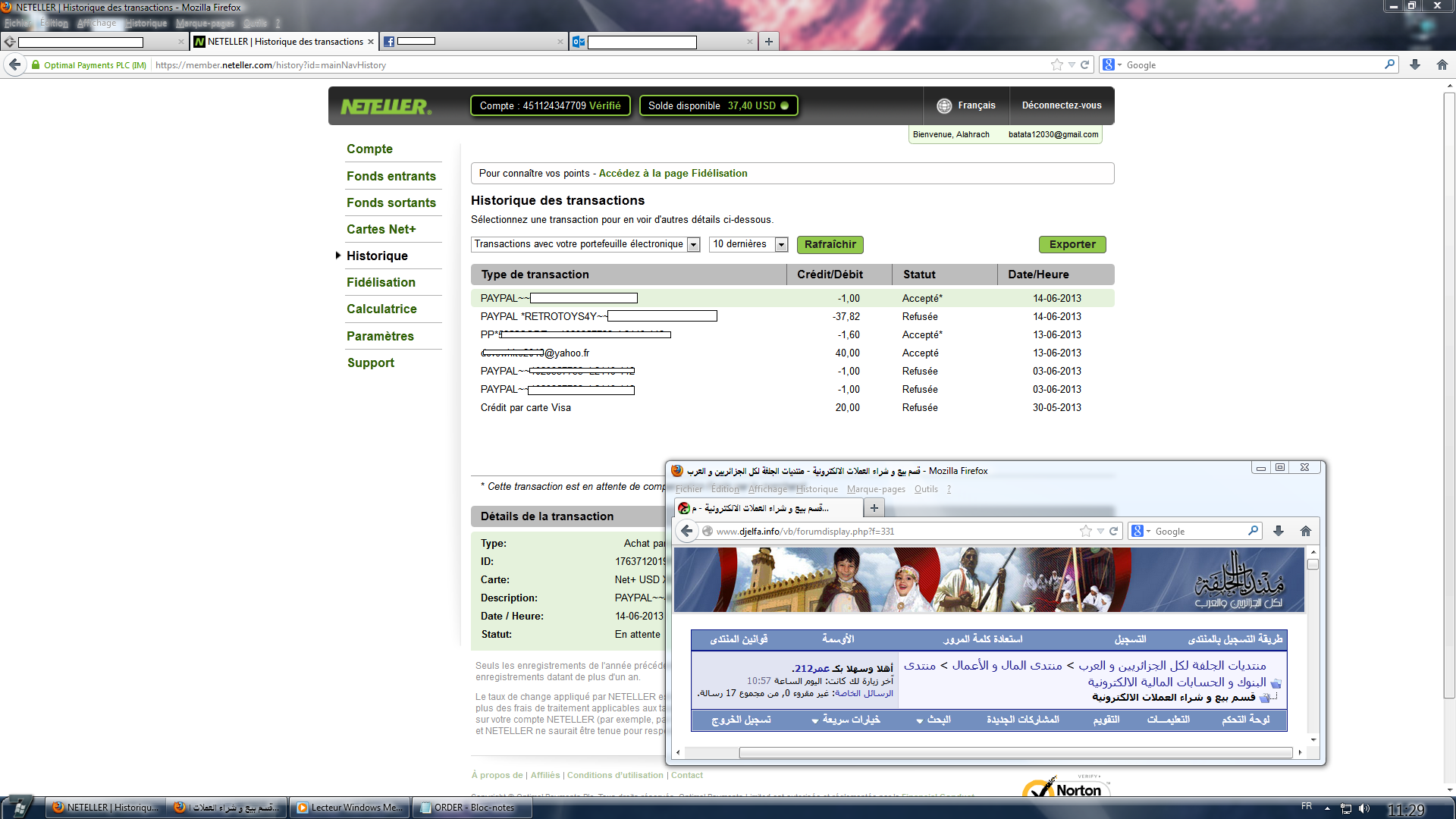Click the Contact footer link
Viewport: 1456px width, 819px height.
pyautogui.click(x=687, y=775)
